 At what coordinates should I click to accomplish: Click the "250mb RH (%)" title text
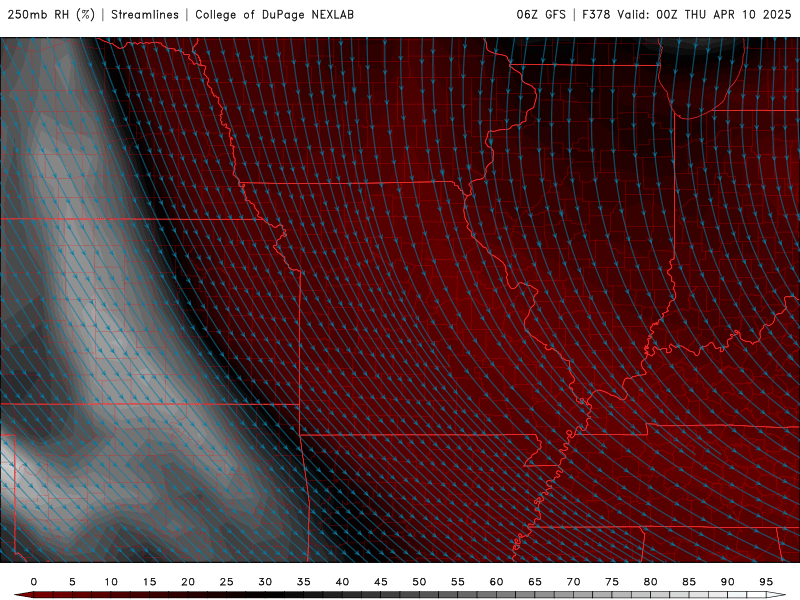click(52, 15)
